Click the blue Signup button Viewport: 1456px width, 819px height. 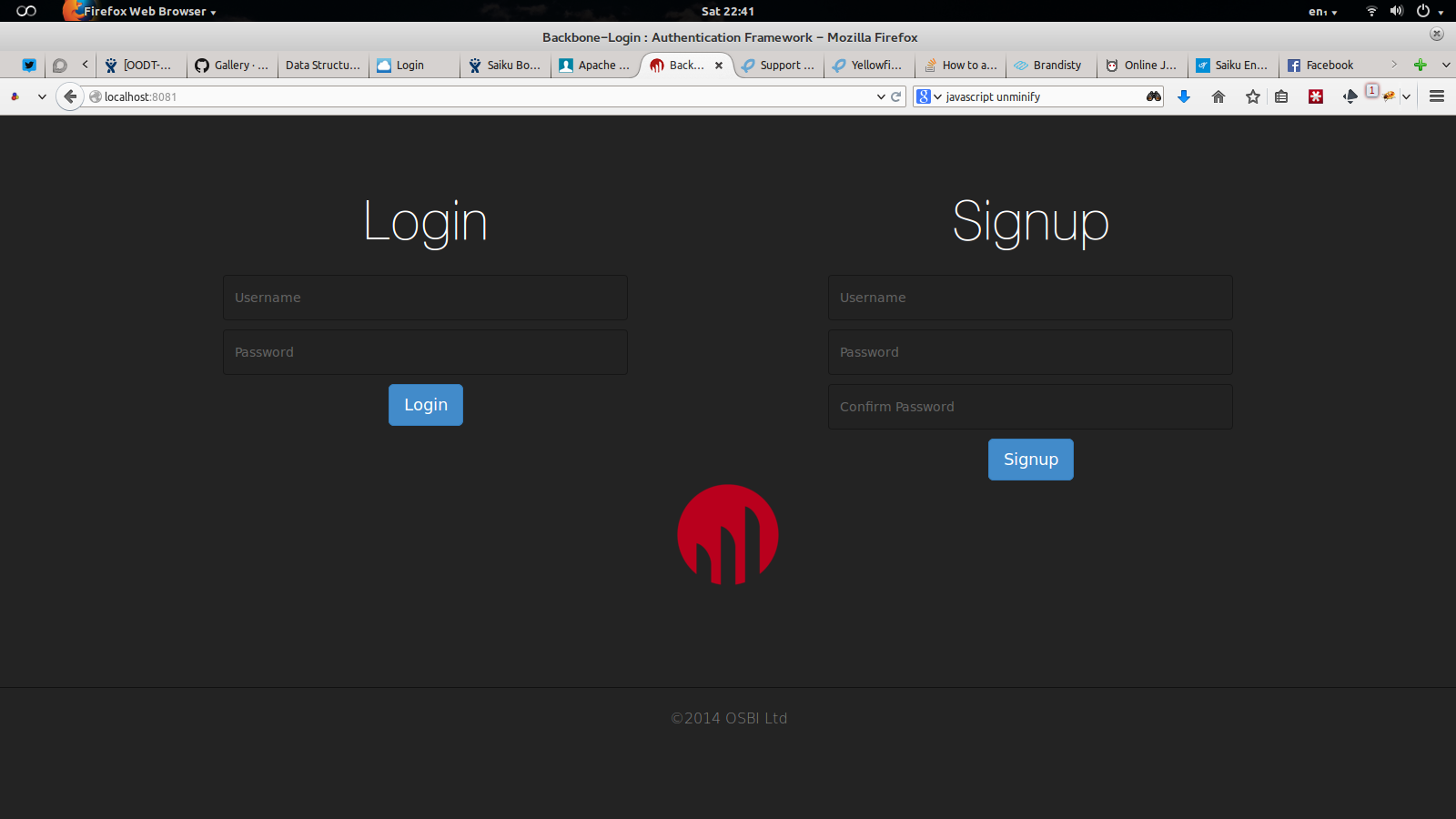pos(1031,460)
